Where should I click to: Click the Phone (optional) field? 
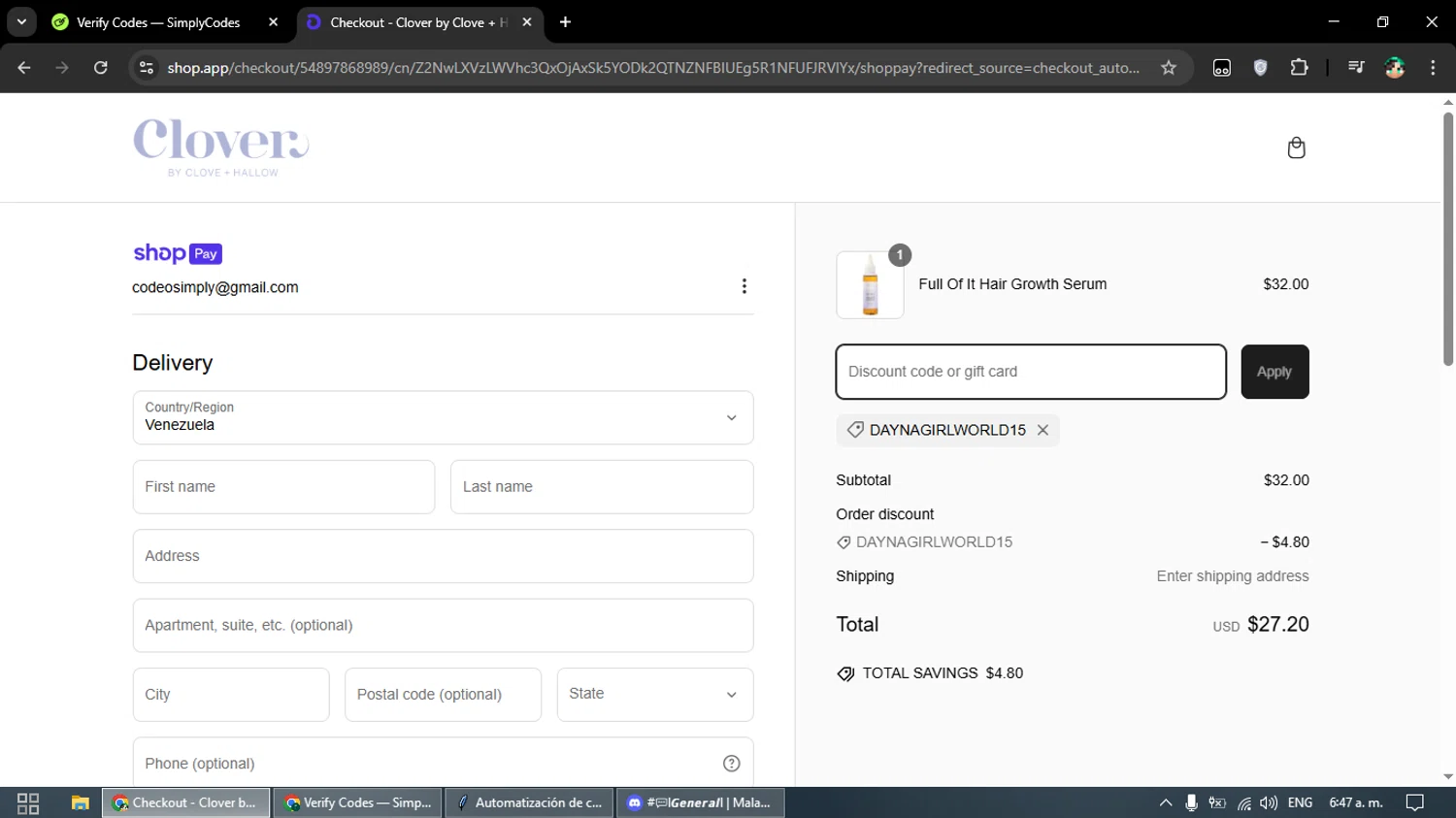443,764
